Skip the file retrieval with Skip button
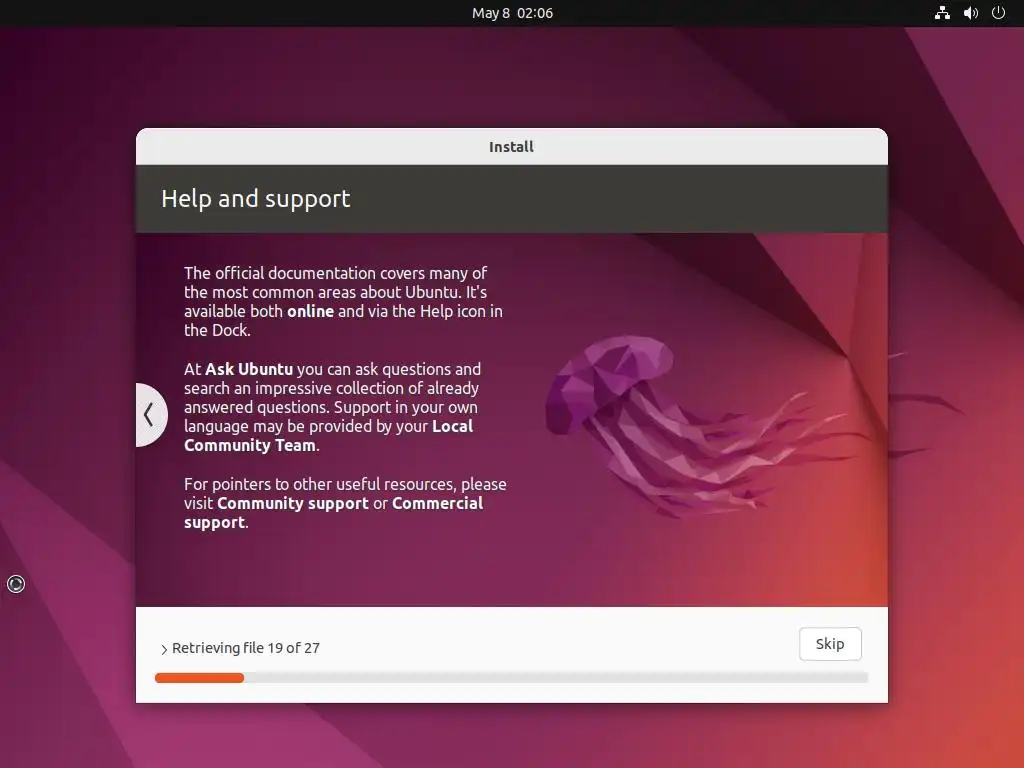 pyautogui.click(x=830, y=644)
